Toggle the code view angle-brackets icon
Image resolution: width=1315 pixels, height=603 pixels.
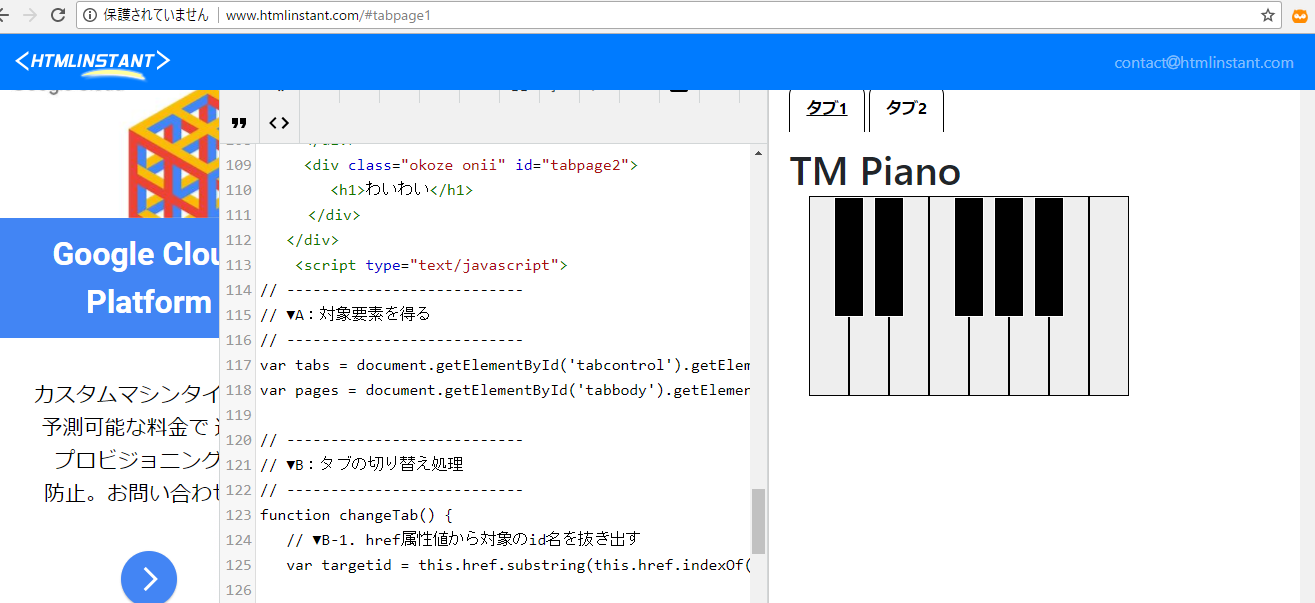[x=279, y=123]
